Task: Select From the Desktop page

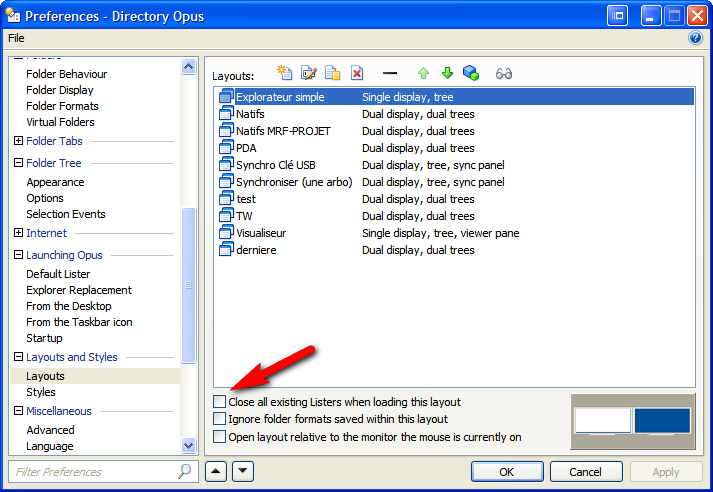Action: click(x=69, y=306)
